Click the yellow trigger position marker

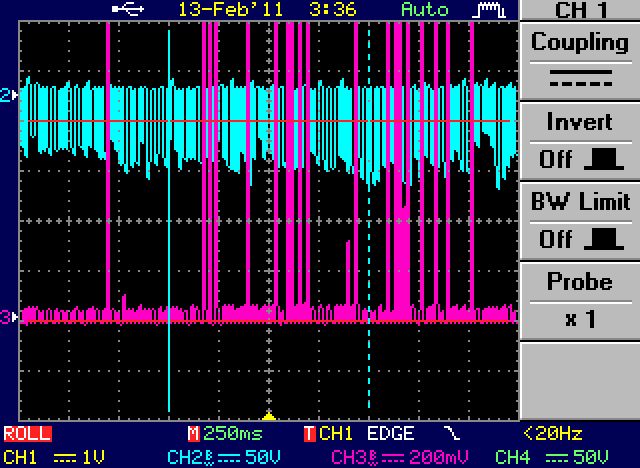pos(269,416)
